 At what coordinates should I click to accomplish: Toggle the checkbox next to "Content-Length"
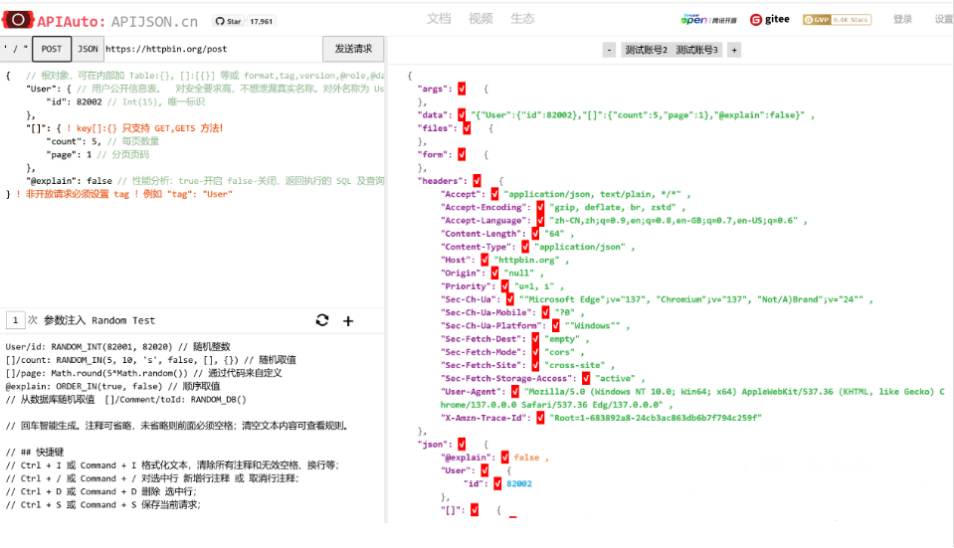pos(535,234)
